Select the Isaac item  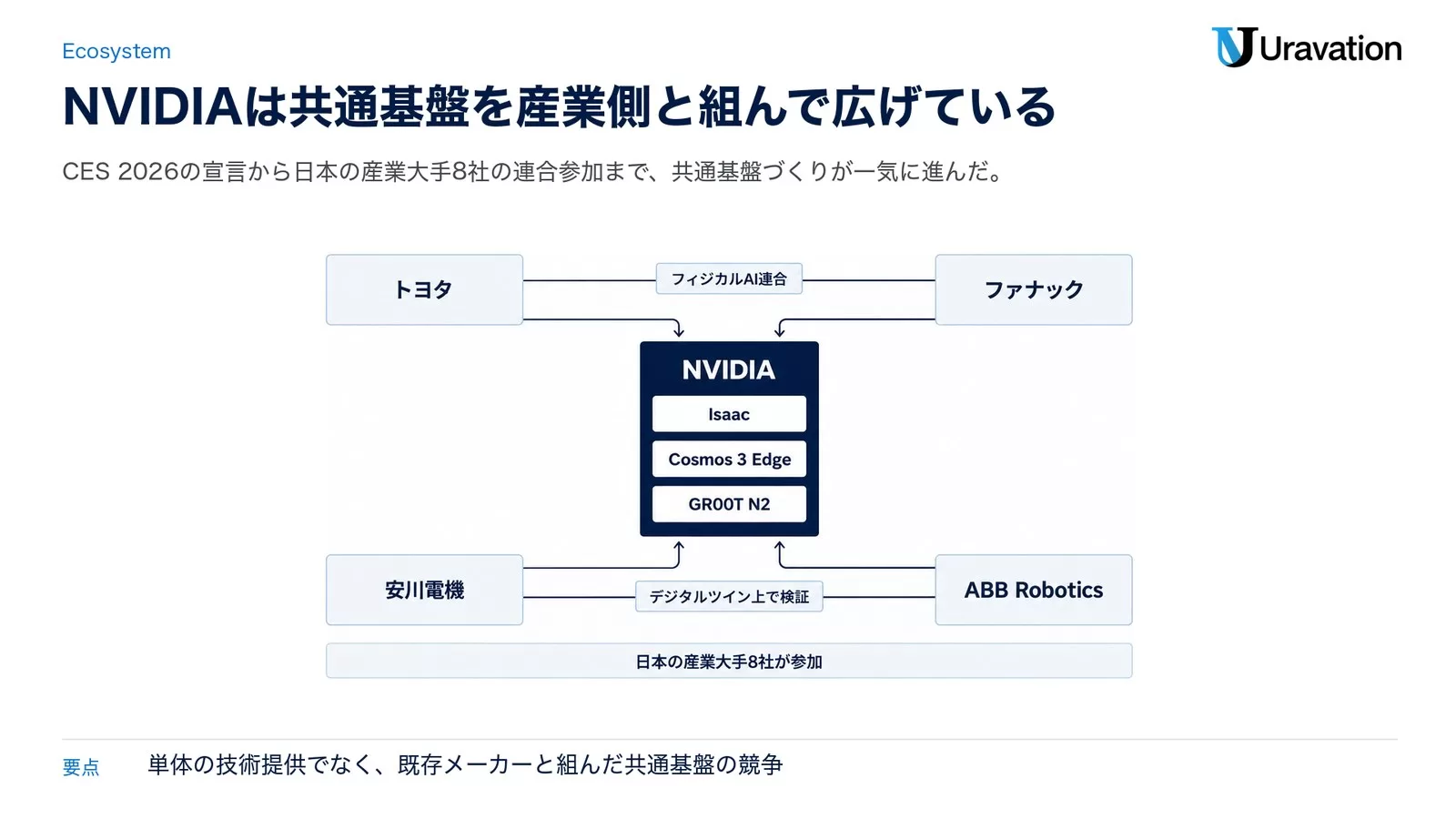point(729,414)
